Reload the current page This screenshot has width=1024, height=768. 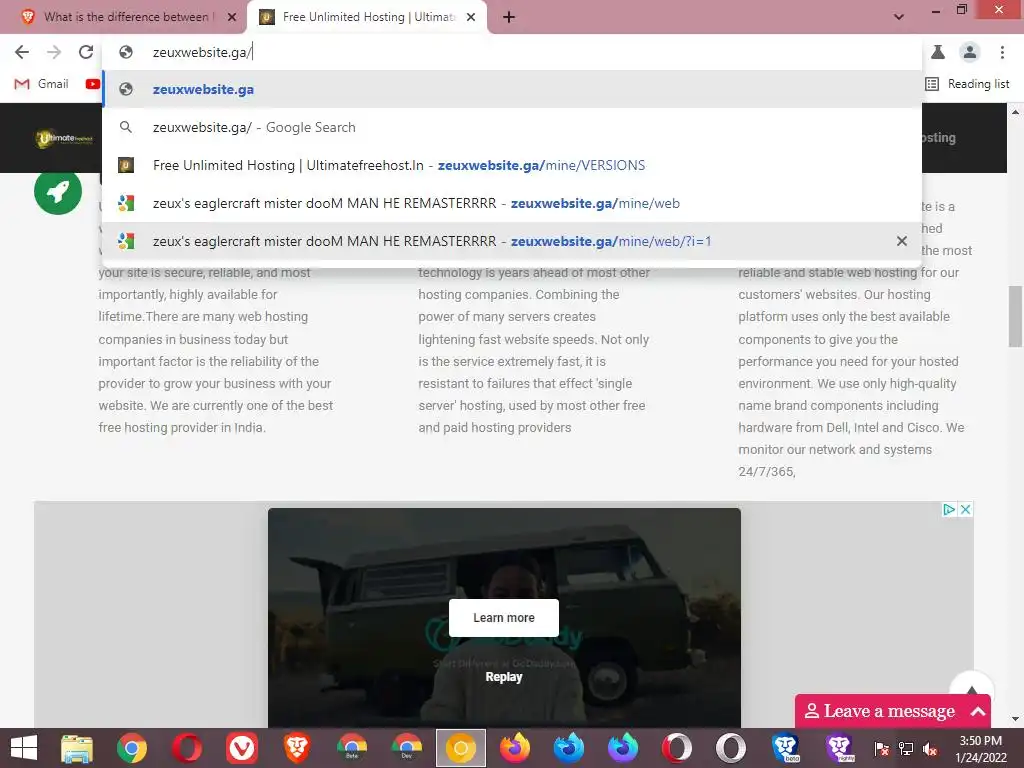86,52
